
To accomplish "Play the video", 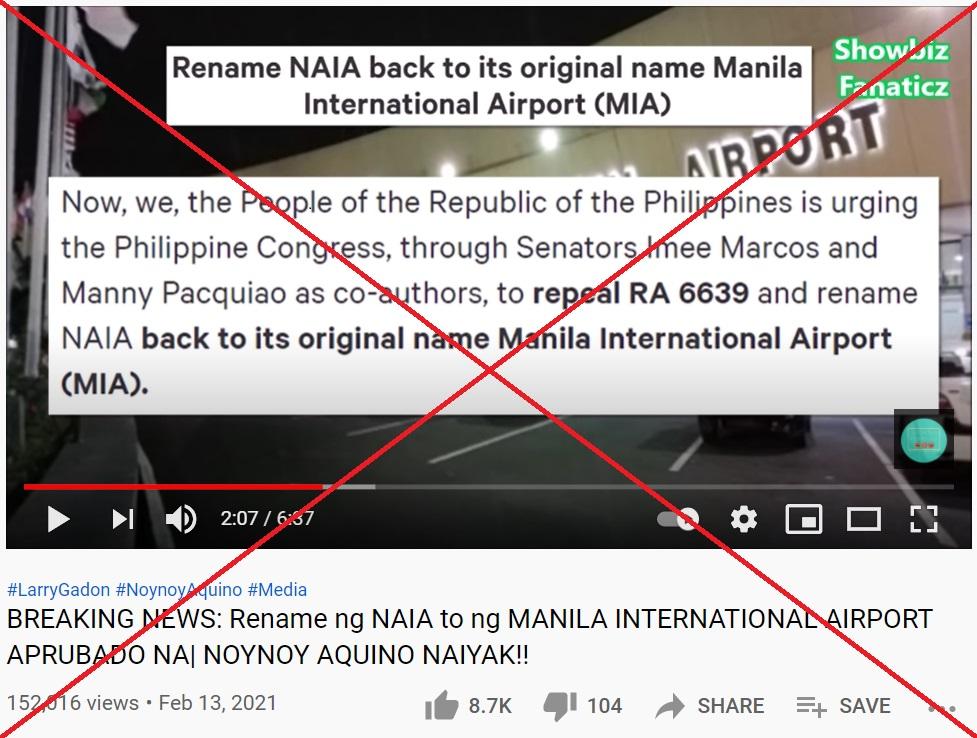I will 58,519.
